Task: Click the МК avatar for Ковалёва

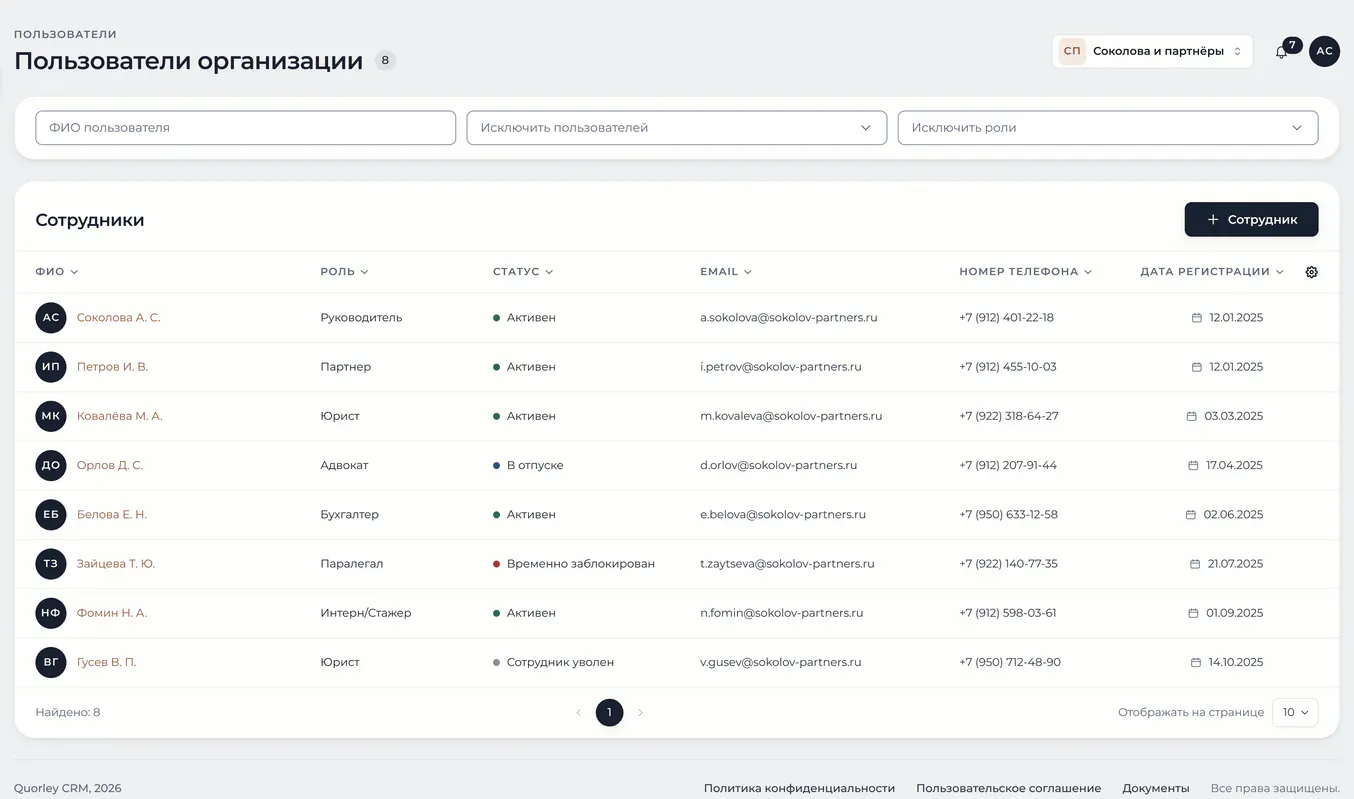Action: (x=51, y=416)
